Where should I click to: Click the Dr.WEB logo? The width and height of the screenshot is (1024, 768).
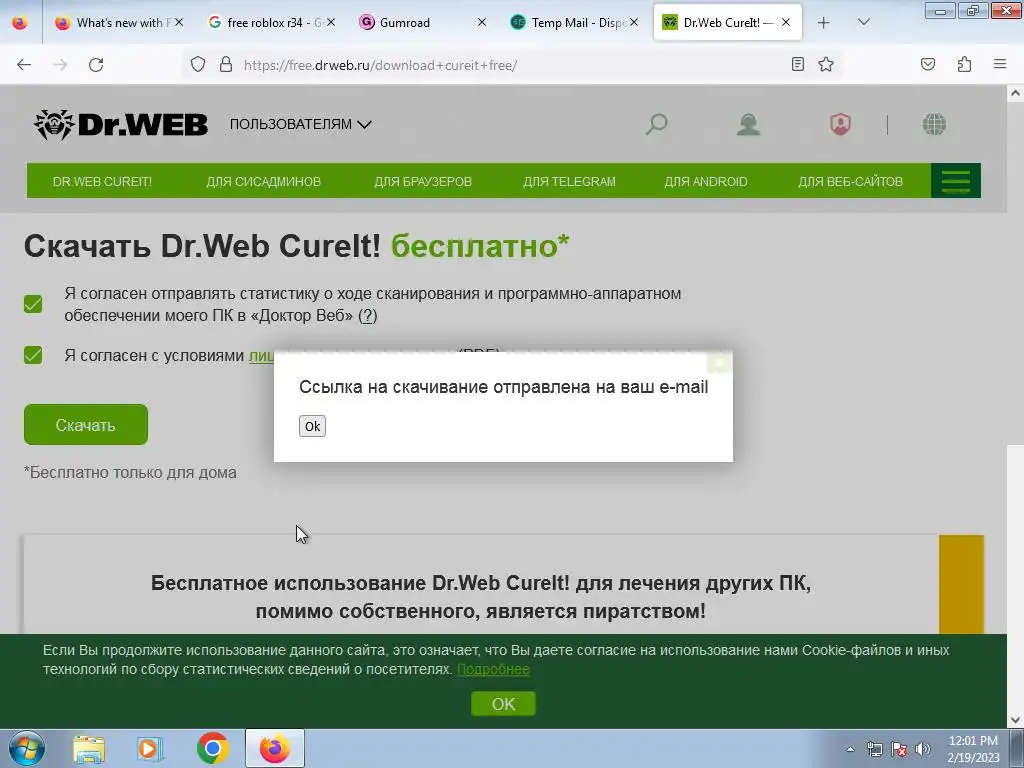121,124
